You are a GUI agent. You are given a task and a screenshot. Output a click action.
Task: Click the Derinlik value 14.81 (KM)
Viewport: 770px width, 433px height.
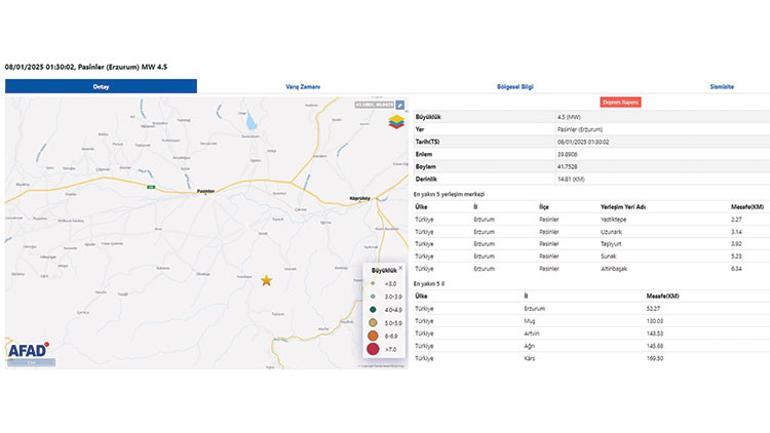(571, 179)
